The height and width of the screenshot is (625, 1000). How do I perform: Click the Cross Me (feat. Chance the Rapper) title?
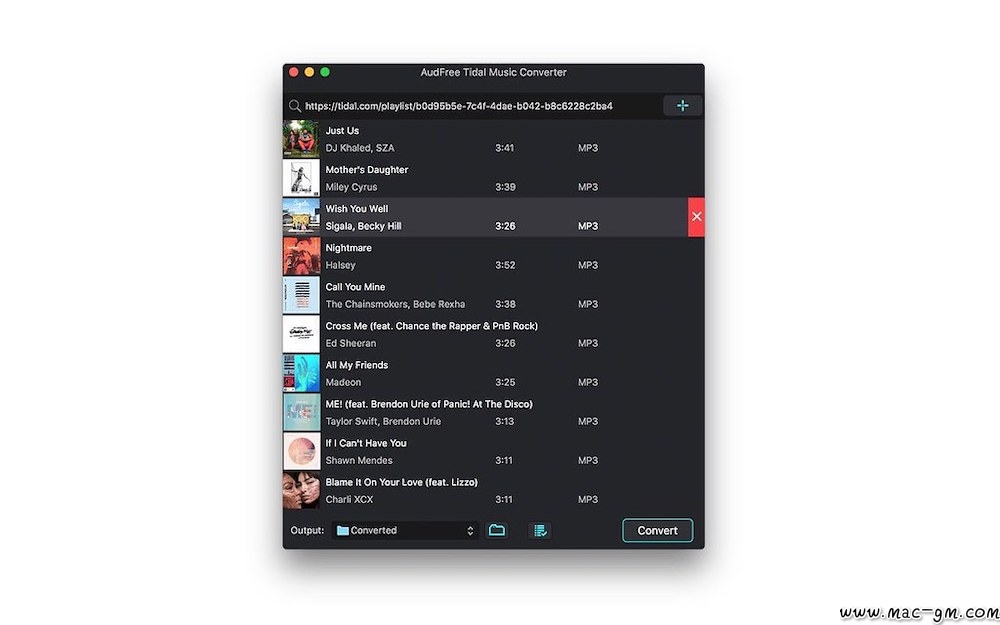tap(432, 326)
